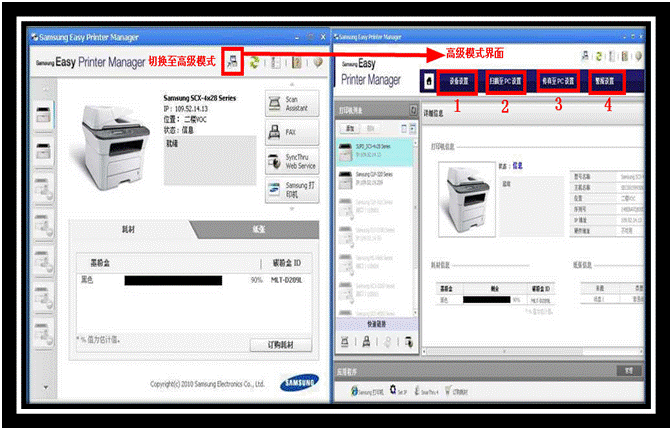This screenshot has width=672, height=430.
Task: Click the 删除 remove printer button in printer list
Action: [x=370, y=128]
